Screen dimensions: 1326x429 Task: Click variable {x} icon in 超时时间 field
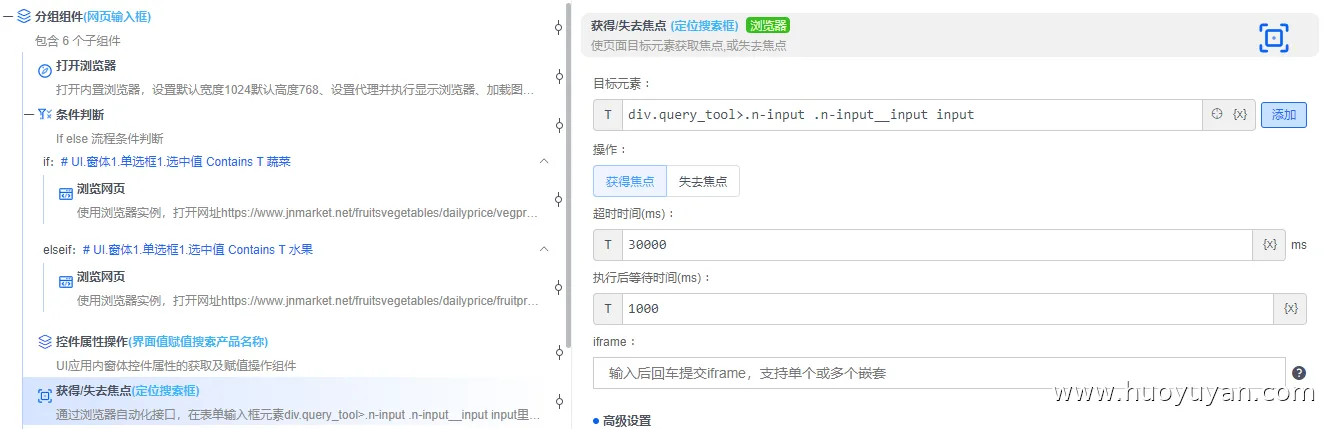1270,245
